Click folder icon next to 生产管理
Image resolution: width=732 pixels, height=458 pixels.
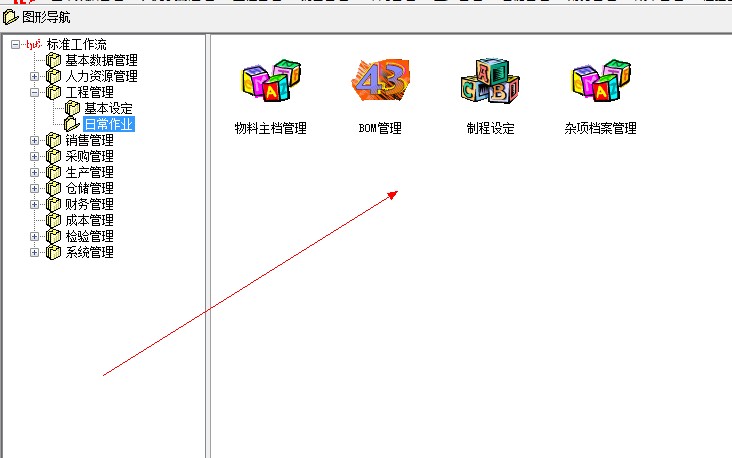point(53,172)
